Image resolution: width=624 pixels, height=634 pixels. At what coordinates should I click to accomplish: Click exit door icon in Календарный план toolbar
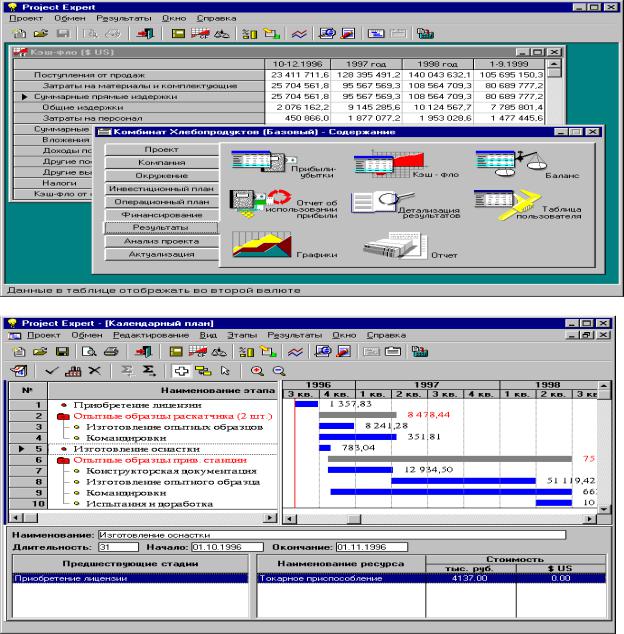point(143,351)
